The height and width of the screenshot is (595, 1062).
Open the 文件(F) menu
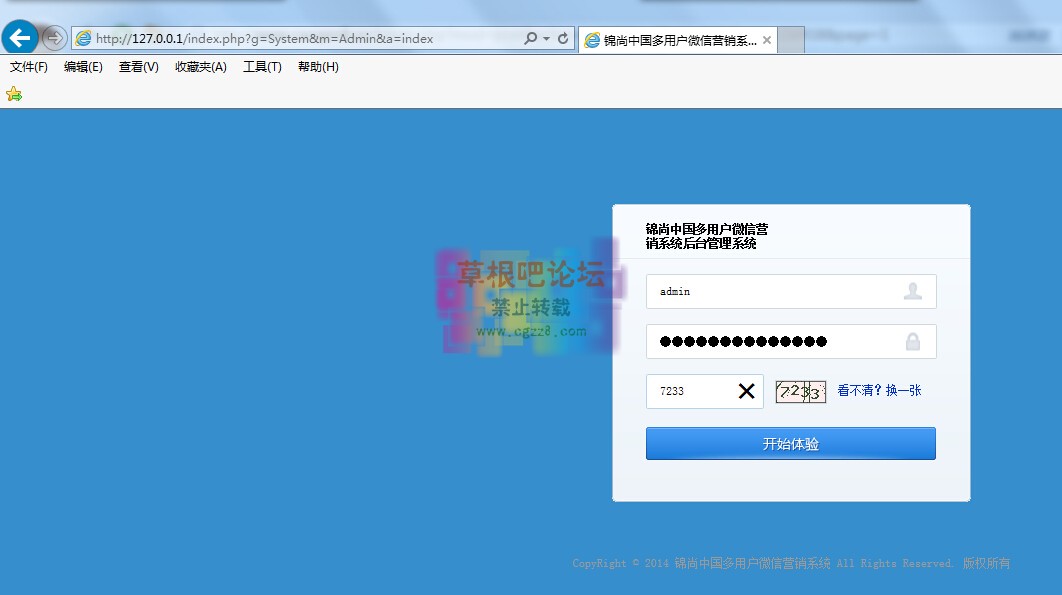(x=27, y=66)
